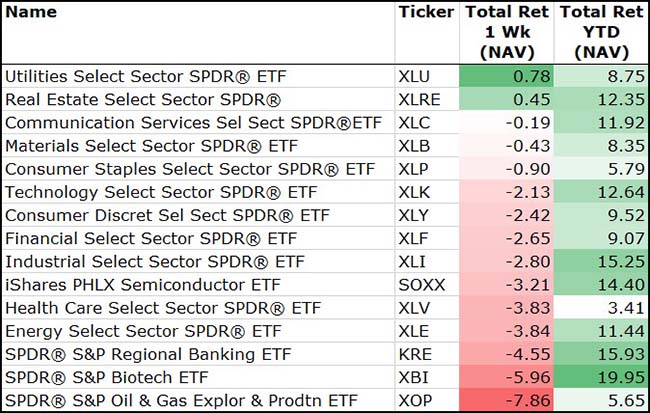Viewport: 650px width, 413px height.
Task: Click the Ticker column header
Action: tap(425, 13)
